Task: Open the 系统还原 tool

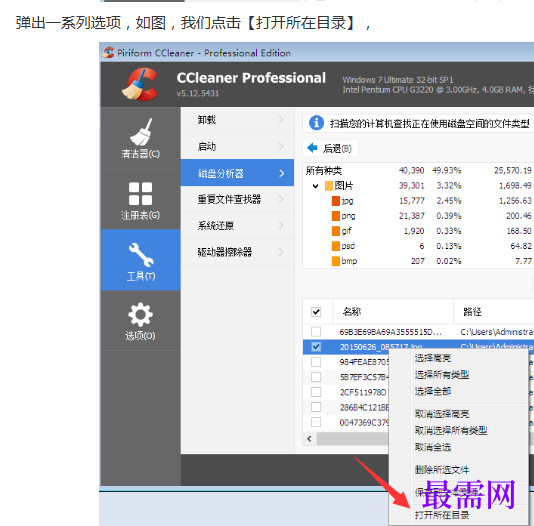Action: (237, 225)
